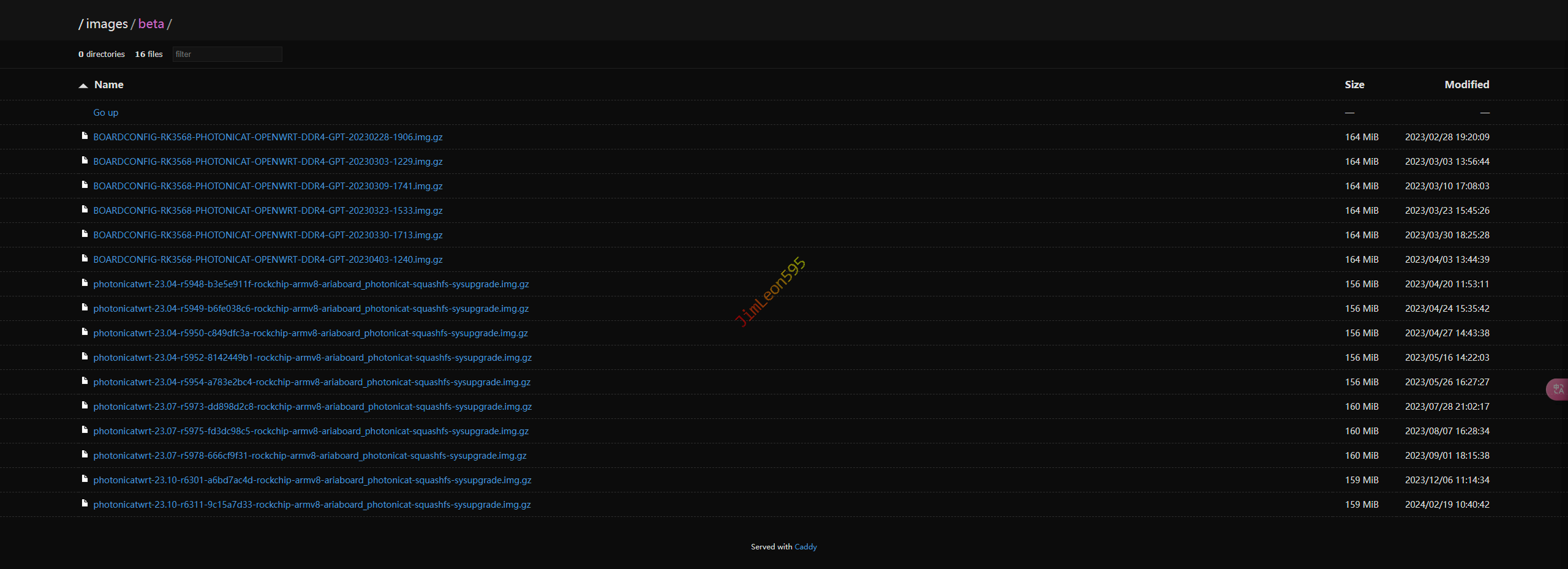Open the beta breadcrumb link
1568x569 pixels.
[151, 24]
